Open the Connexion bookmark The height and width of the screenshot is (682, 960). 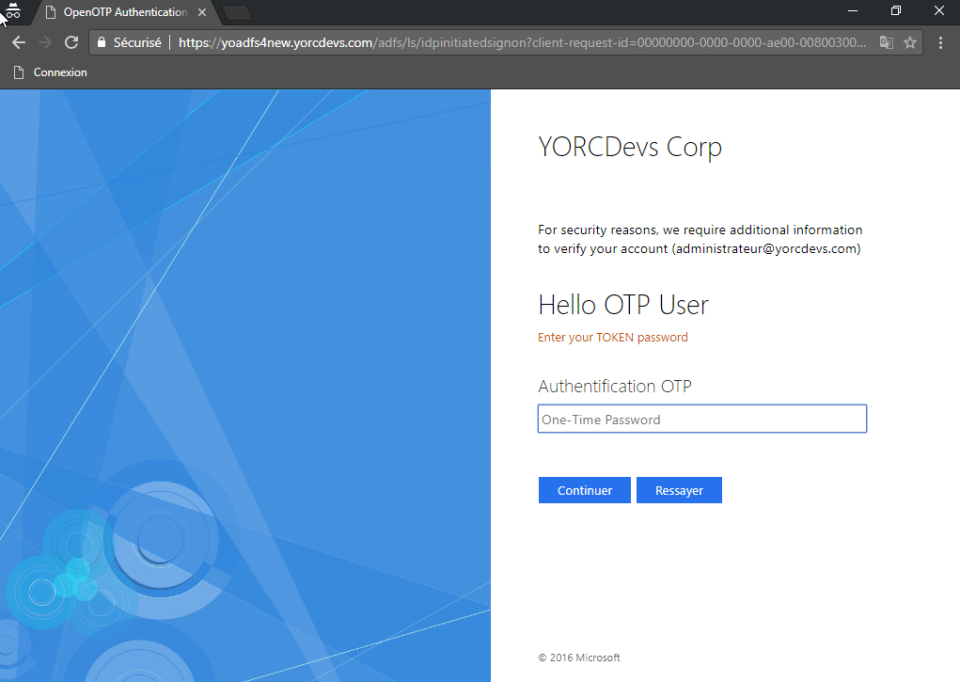click(51, 72)
